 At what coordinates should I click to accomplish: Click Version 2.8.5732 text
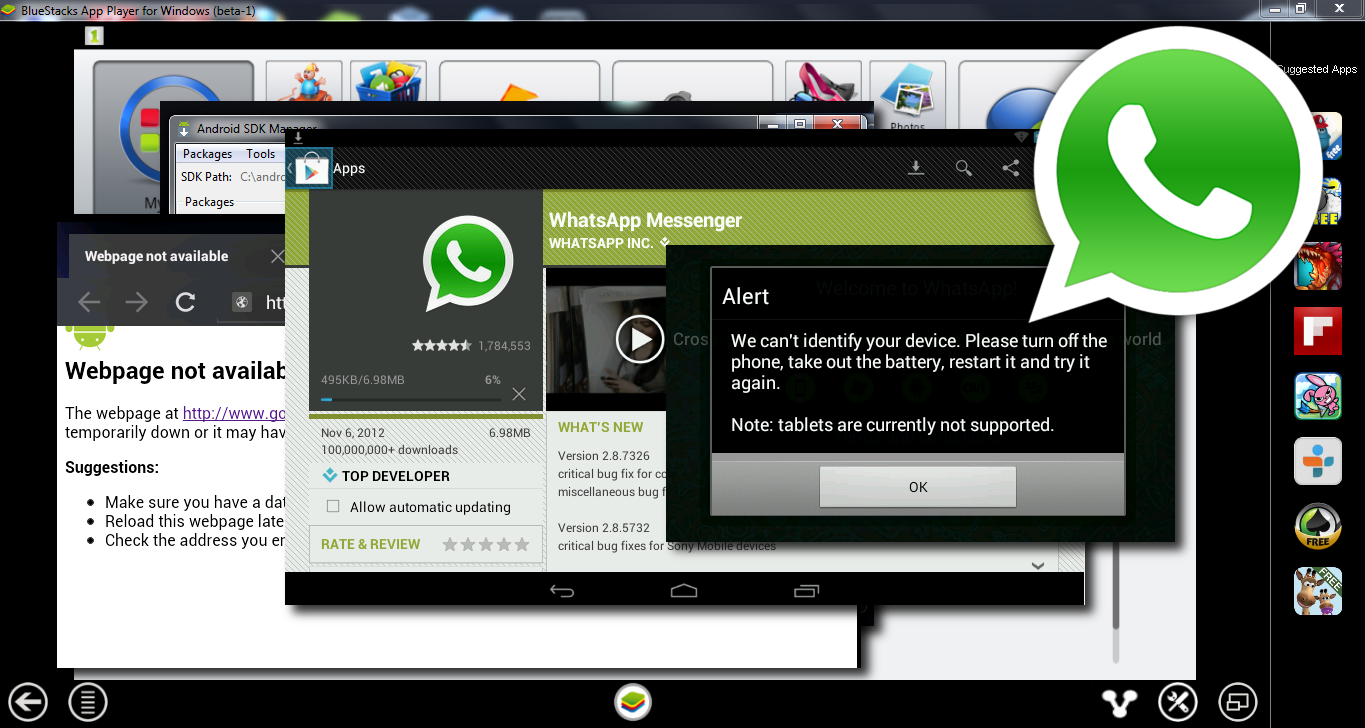click(604, 528)
